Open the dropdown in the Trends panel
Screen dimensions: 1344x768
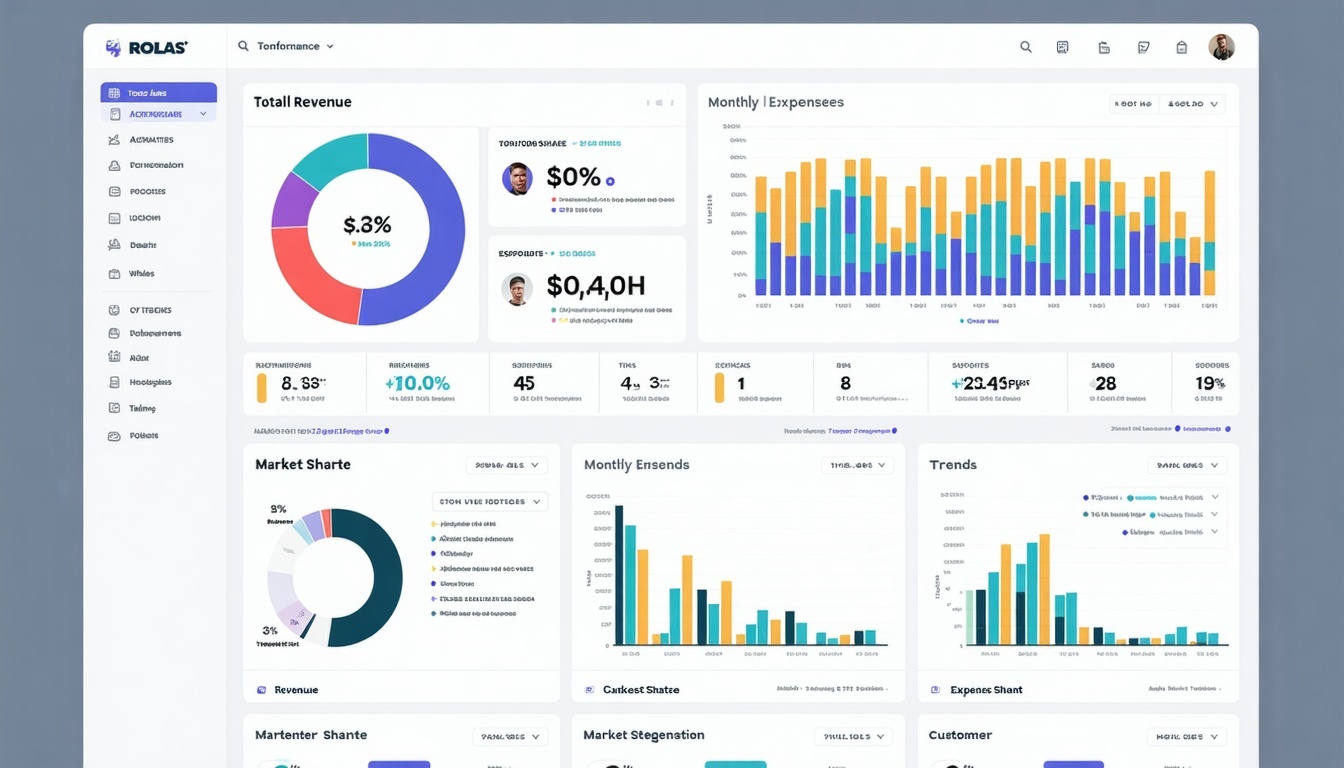point(1186,464)
